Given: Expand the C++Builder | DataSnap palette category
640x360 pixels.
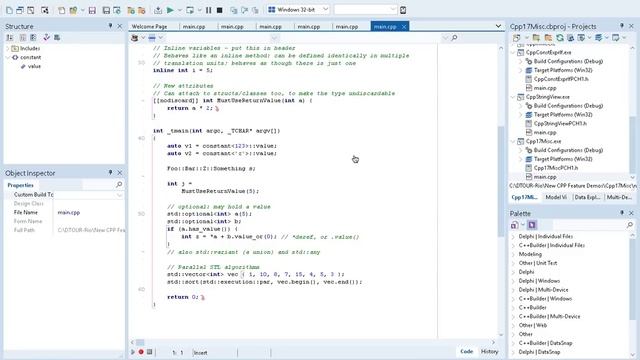Looking at the screenshot, I should tap(513, 343).
